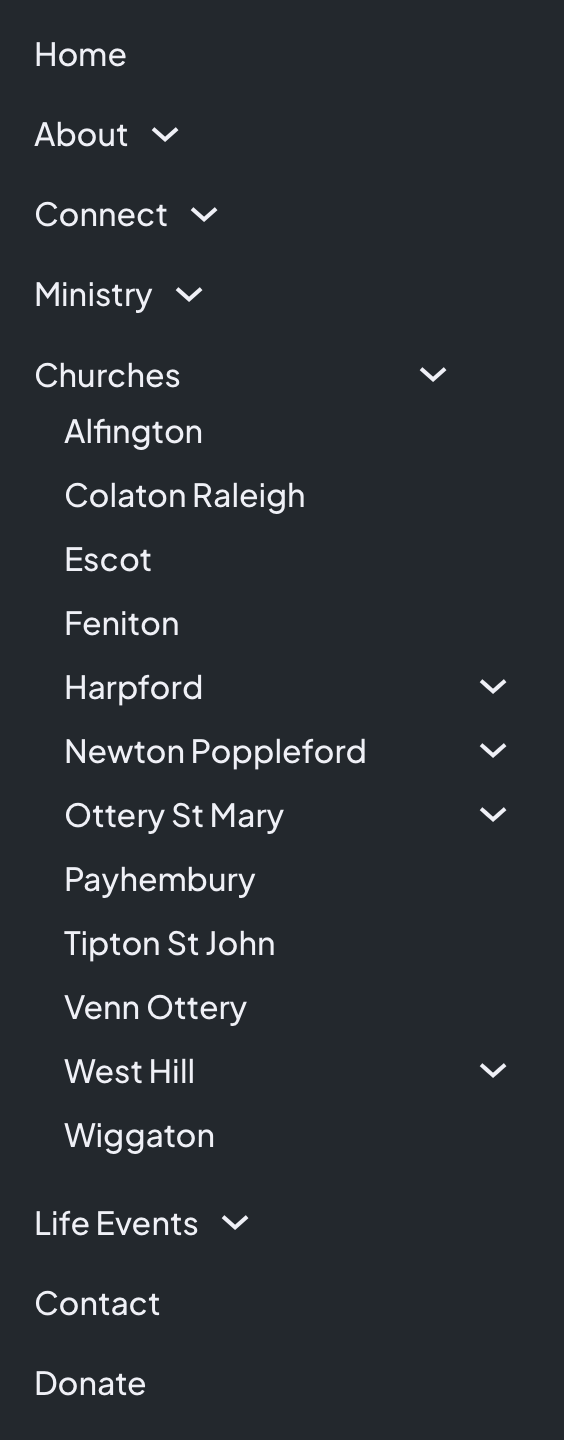Select Feniton from the Churches list
Image resolution: width=564 pixels, height=1440 pixels.
122,623
